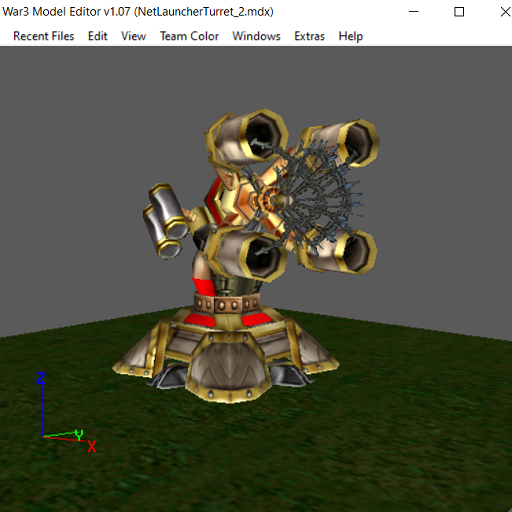The width and height of the screenshot is (512, 512).
Task: Expand the Windows menu
Action: coord(256,36)
